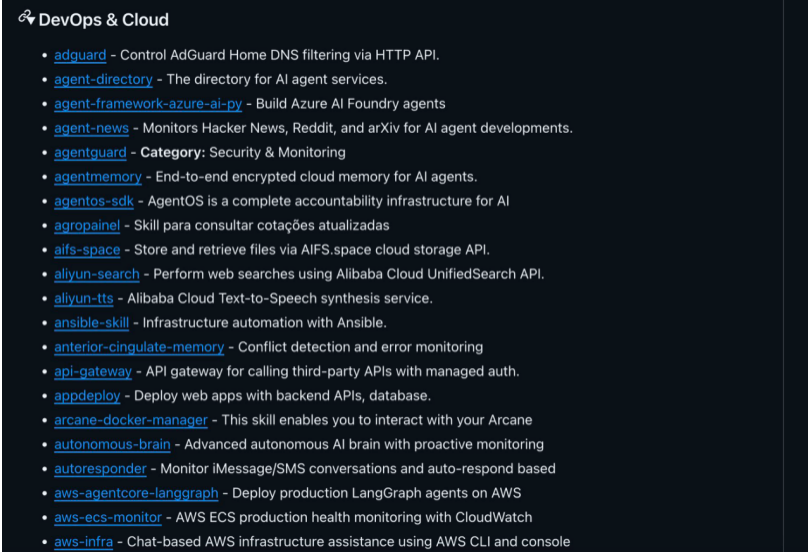Go to the aliyun-search link
The image size is (808, 552).
[x=97, y=274]
